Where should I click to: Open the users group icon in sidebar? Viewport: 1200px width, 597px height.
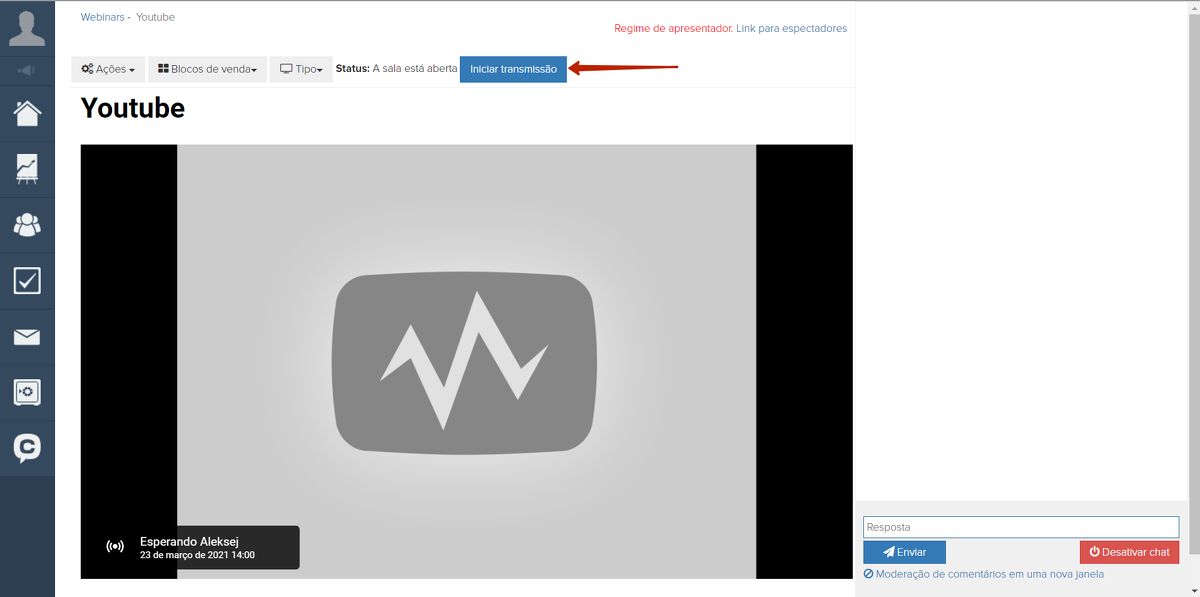[x=27, y=225]
